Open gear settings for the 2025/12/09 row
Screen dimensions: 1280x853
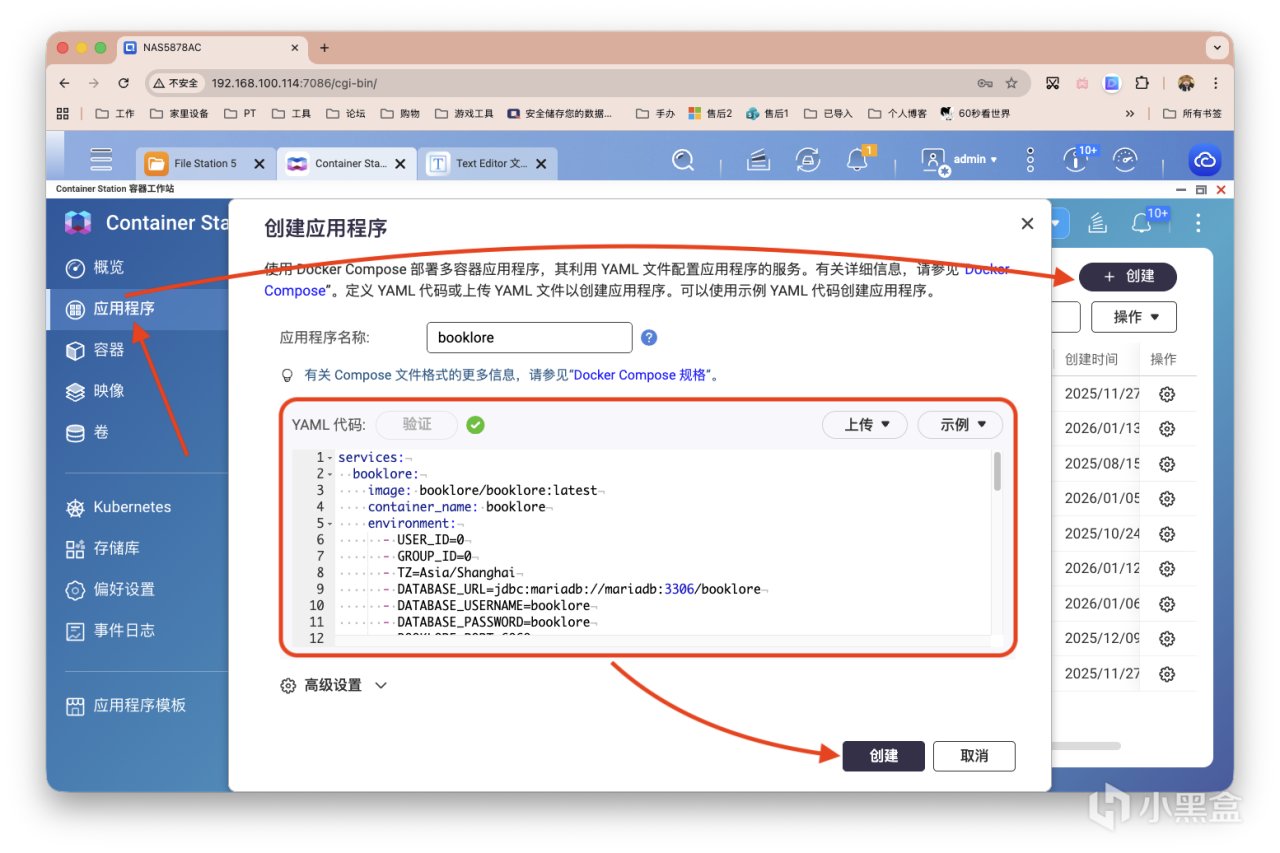pyautogui.click(x=1166, y=639)
